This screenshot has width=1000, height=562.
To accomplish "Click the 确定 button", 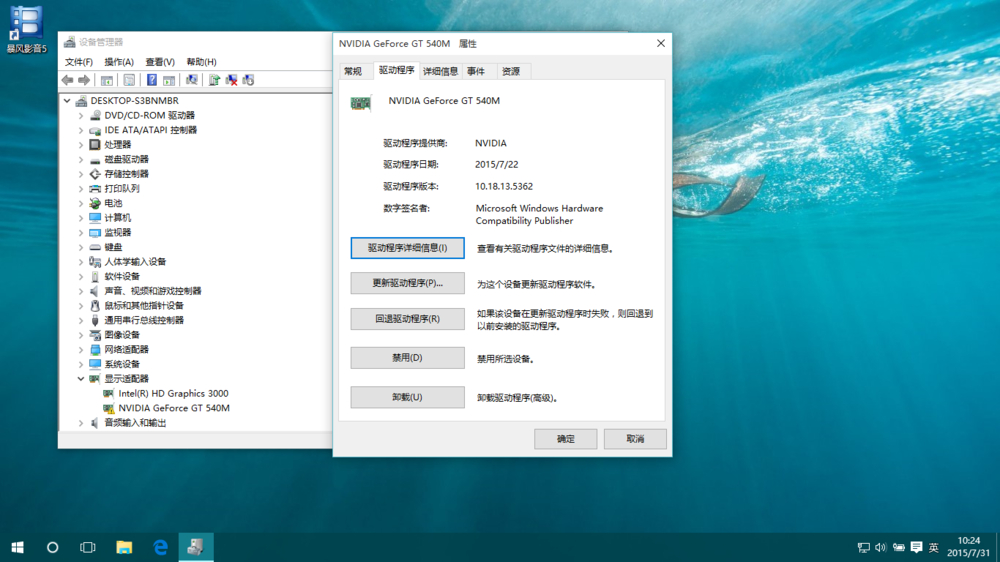I will (566, 439).
